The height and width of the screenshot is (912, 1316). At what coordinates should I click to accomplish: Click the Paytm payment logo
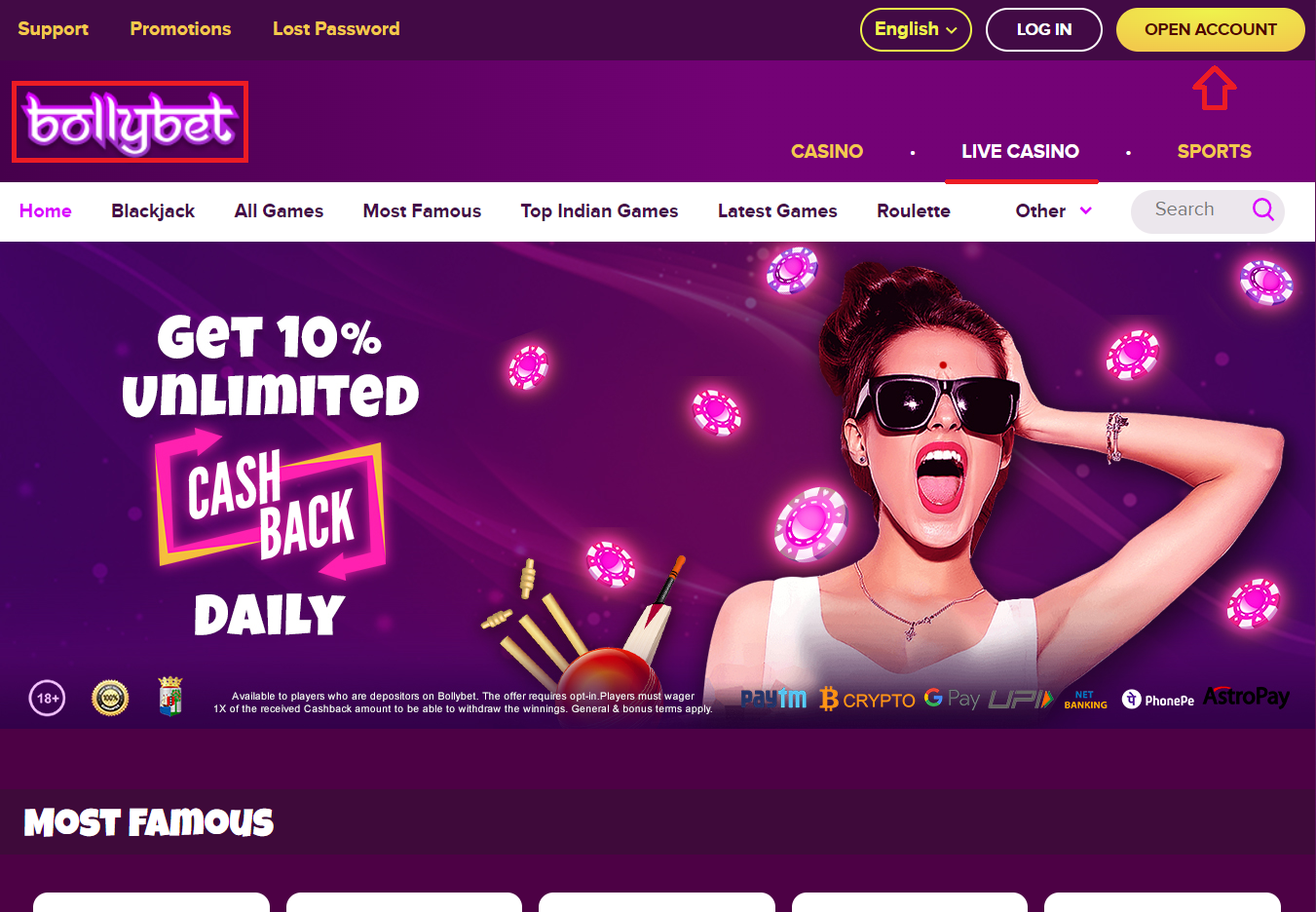tap(773, 699)
